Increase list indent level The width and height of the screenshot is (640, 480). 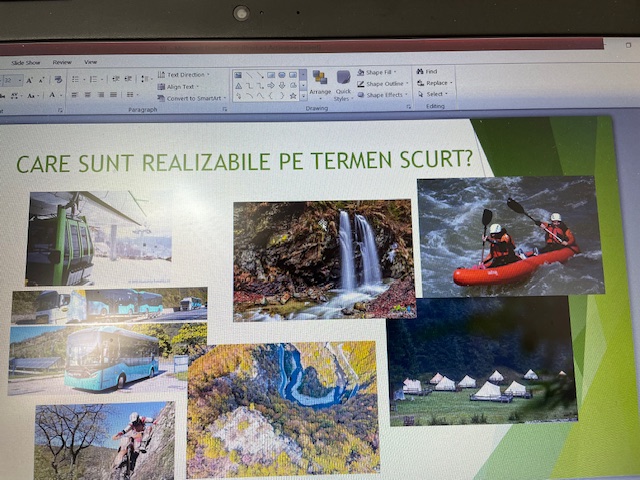coord(128,79)
